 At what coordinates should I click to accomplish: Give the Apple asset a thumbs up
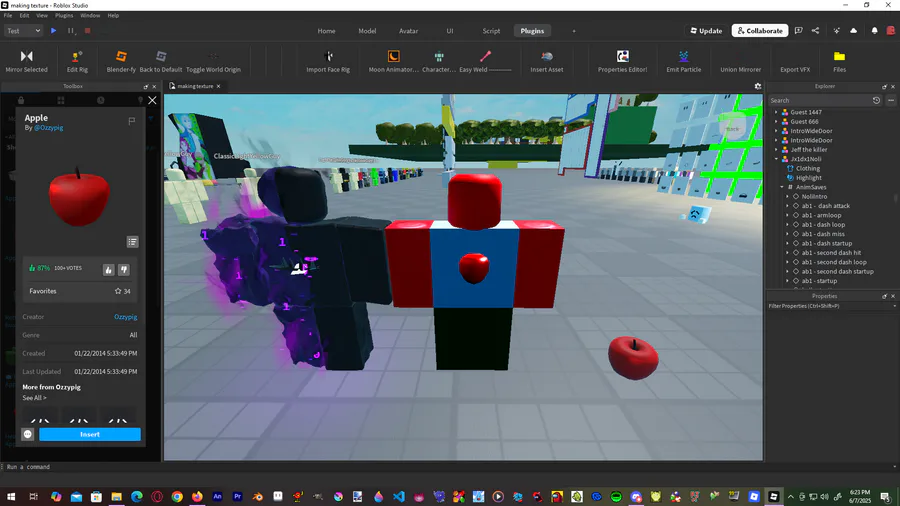coord(108,270)
